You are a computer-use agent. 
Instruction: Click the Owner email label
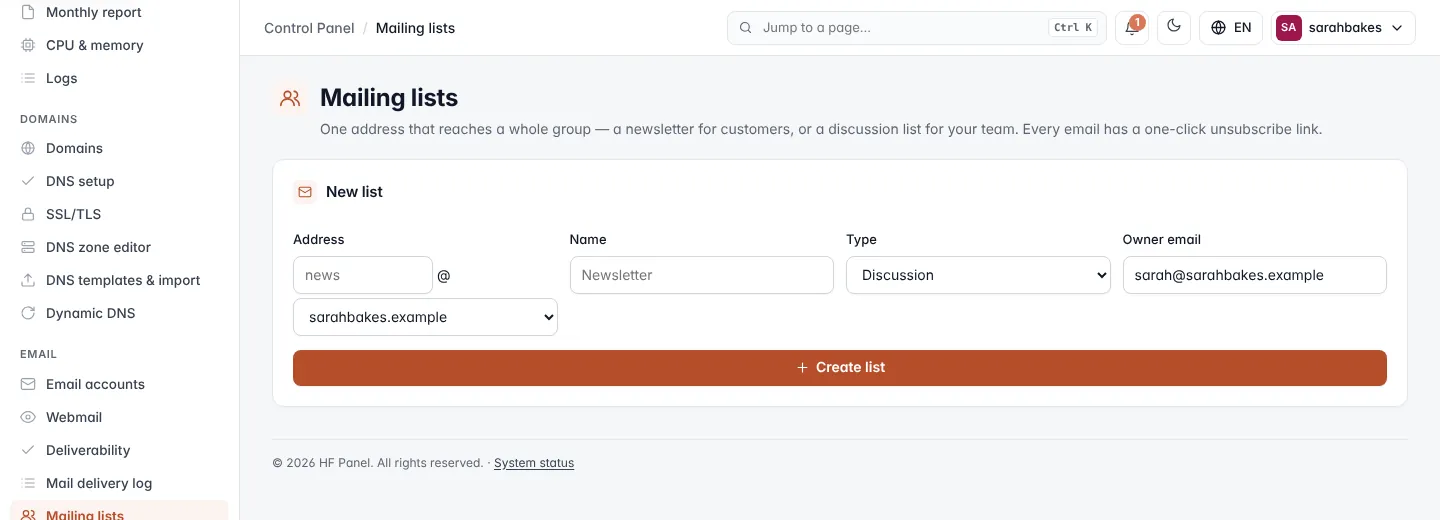point(1162,240)
